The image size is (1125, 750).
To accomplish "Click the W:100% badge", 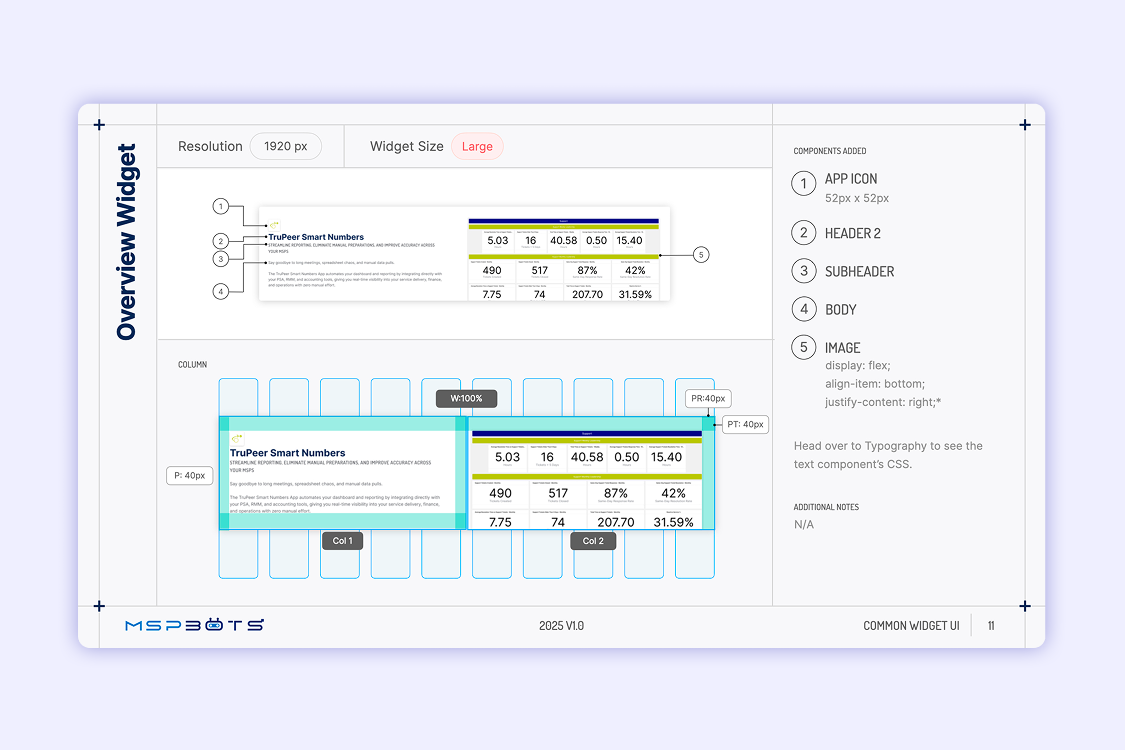I will [466, 398].
